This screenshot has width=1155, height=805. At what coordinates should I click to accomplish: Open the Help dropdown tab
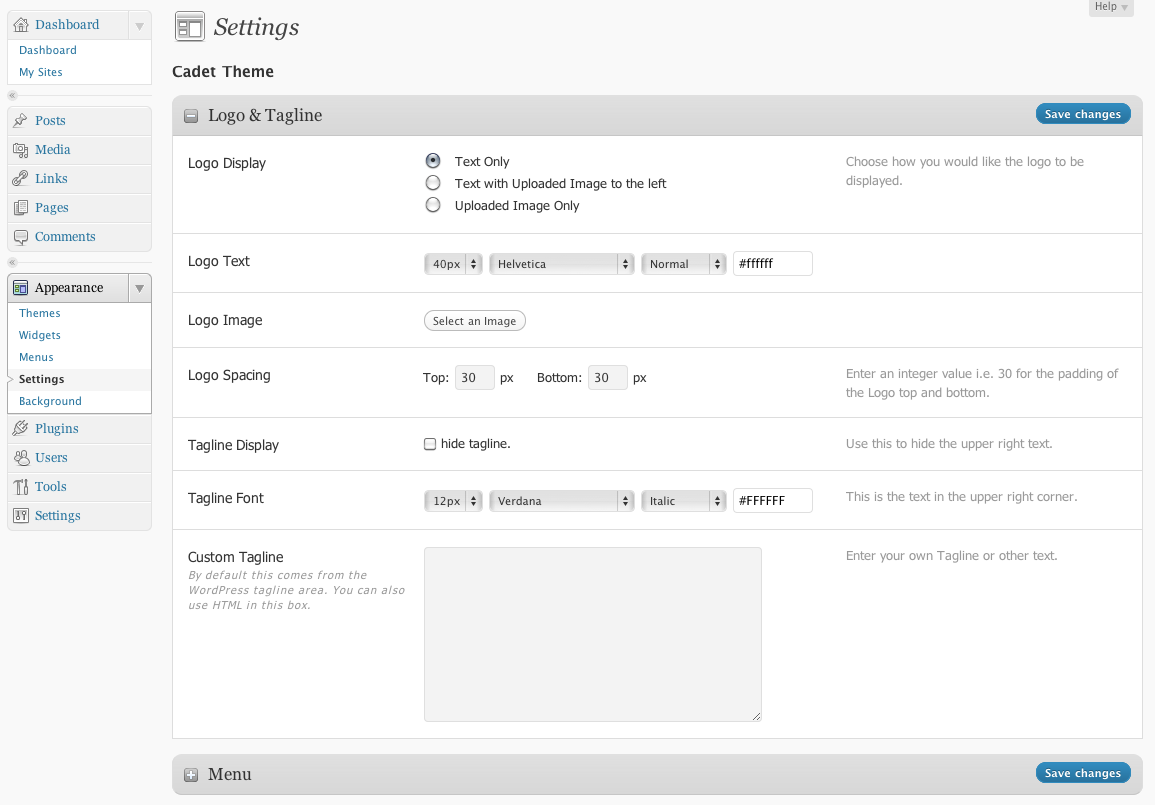pyautogui.click(x=1111, y=7)
